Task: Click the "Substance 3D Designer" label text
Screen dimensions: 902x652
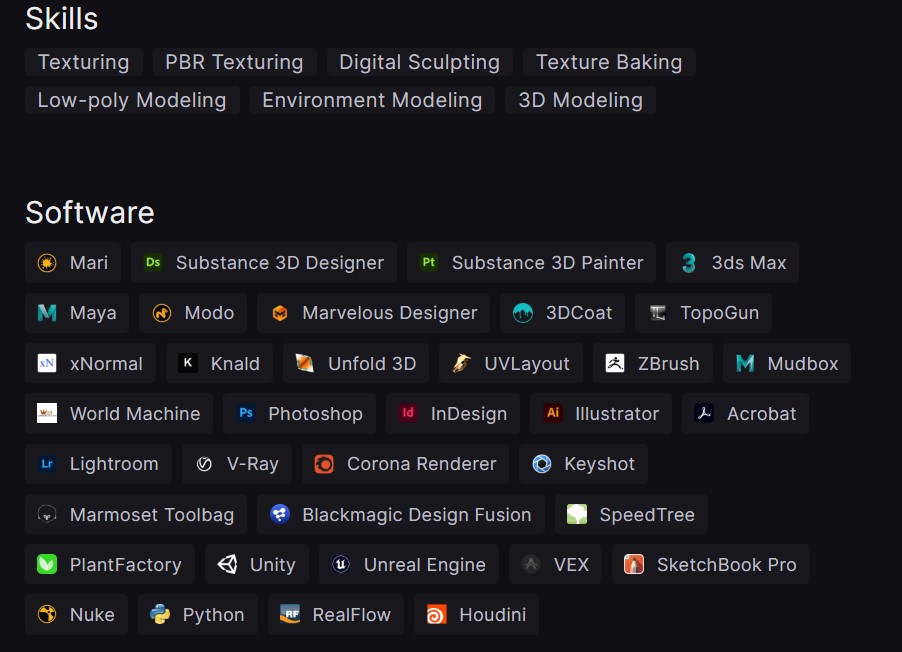Action: [280, 263]
